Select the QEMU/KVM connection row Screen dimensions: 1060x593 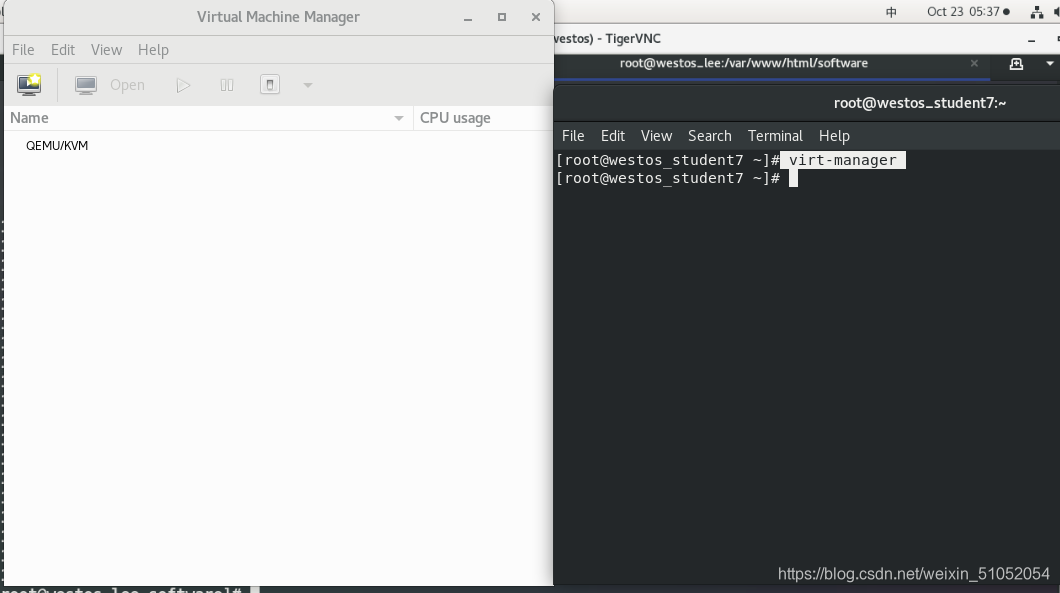tap(278, 145)
